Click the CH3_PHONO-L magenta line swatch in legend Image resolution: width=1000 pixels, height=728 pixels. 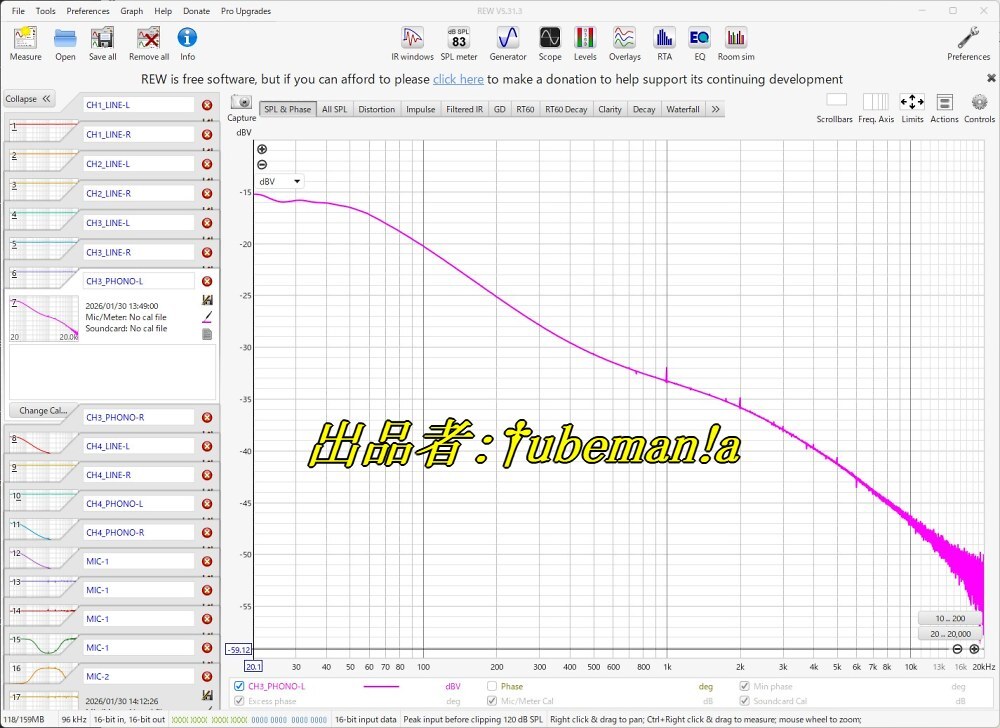coord(381,687)
